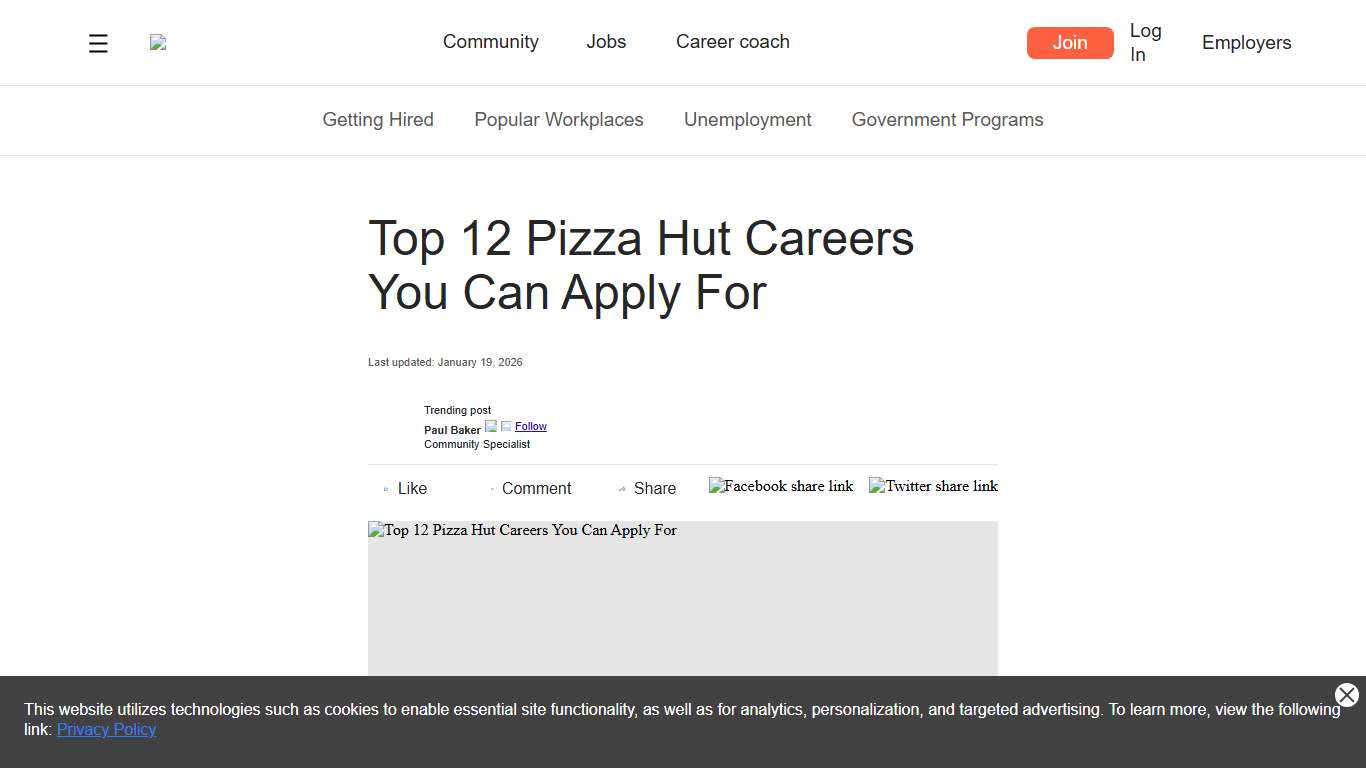Open the hamburger navigation menu

point(97,43)
